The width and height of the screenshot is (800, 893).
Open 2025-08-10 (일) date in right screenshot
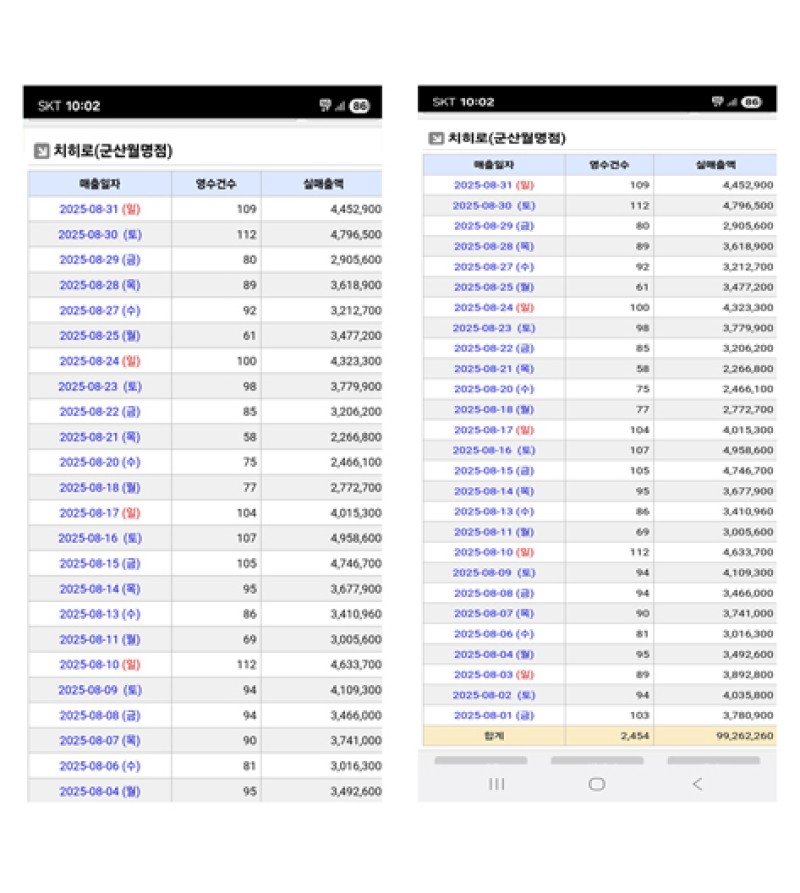click(x=494, y=552)
